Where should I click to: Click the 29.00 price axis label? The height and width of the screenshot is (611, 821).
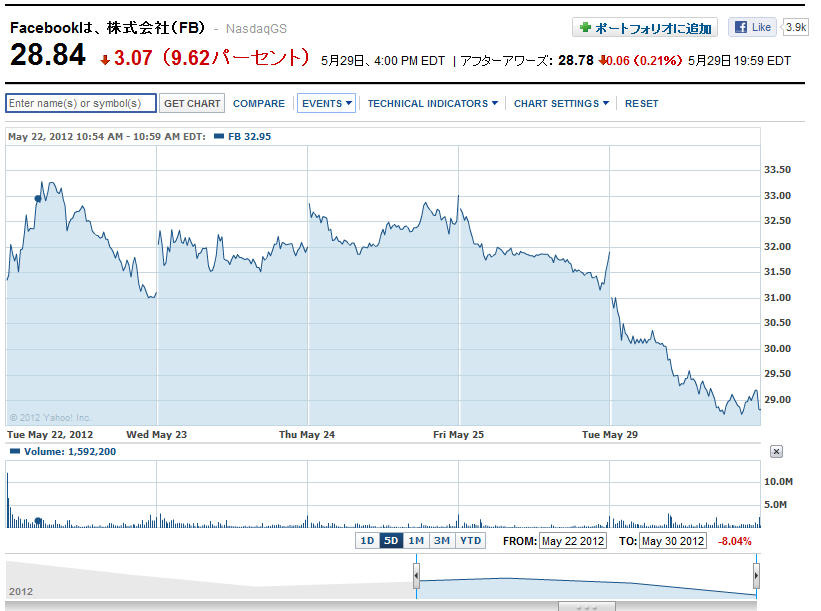click(778, 399)
